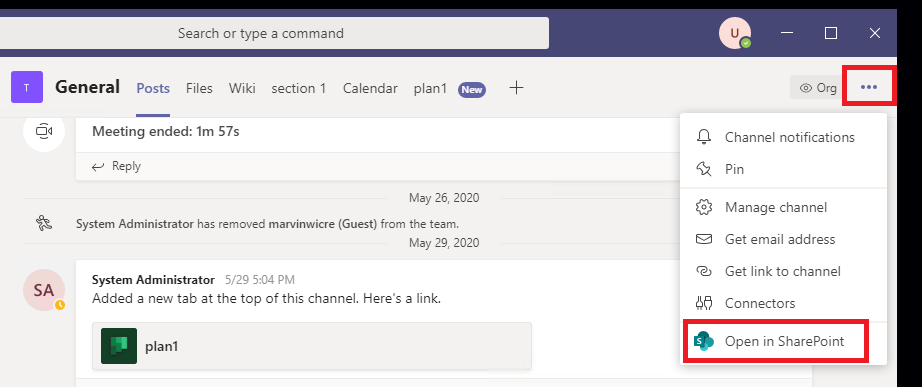Open the plan1 tab
The width and height of the screenshot is (922, 387).
[430, 88]
